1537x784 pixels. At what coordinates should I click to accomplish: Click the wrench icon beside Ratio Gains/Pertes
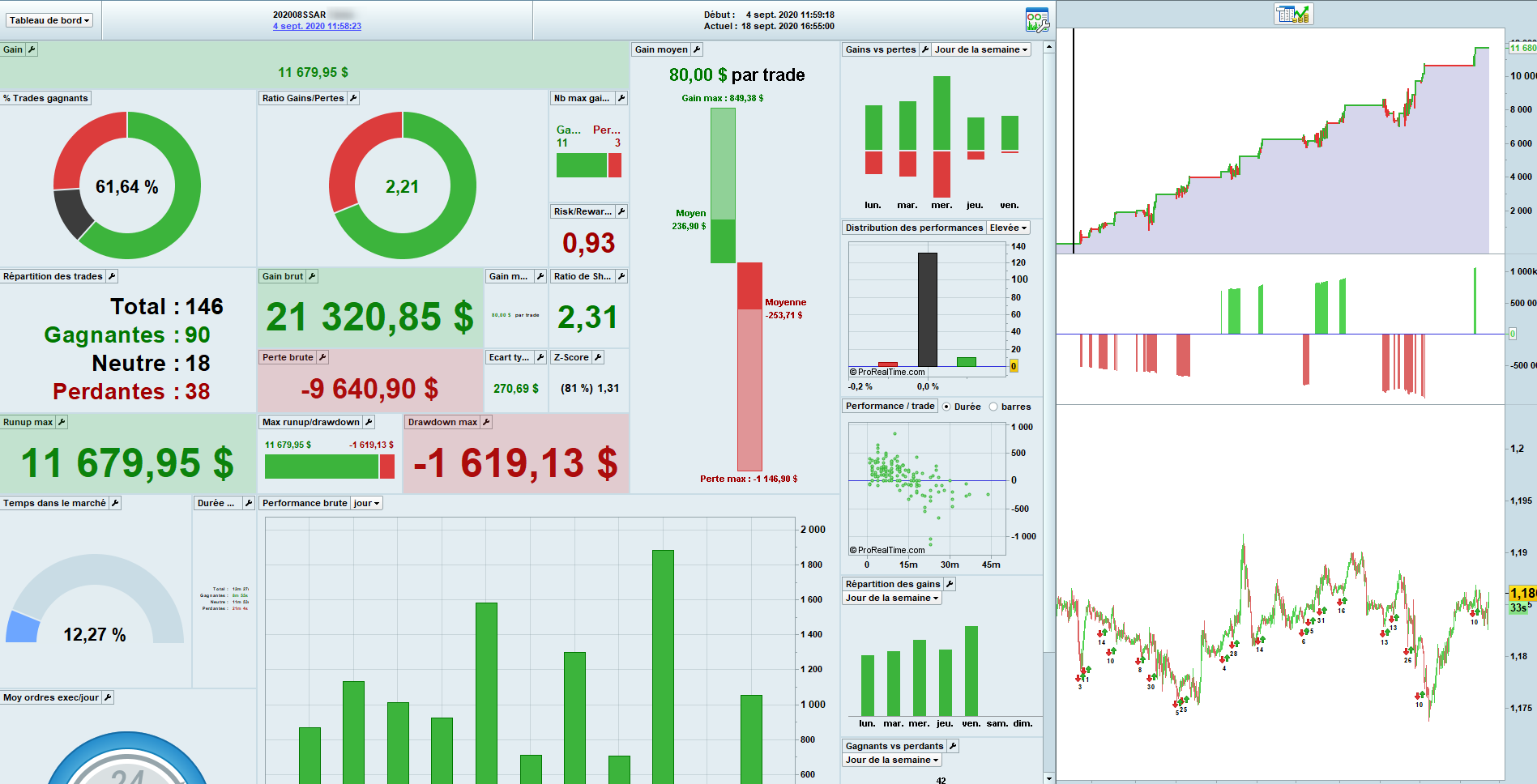[353, 98]
